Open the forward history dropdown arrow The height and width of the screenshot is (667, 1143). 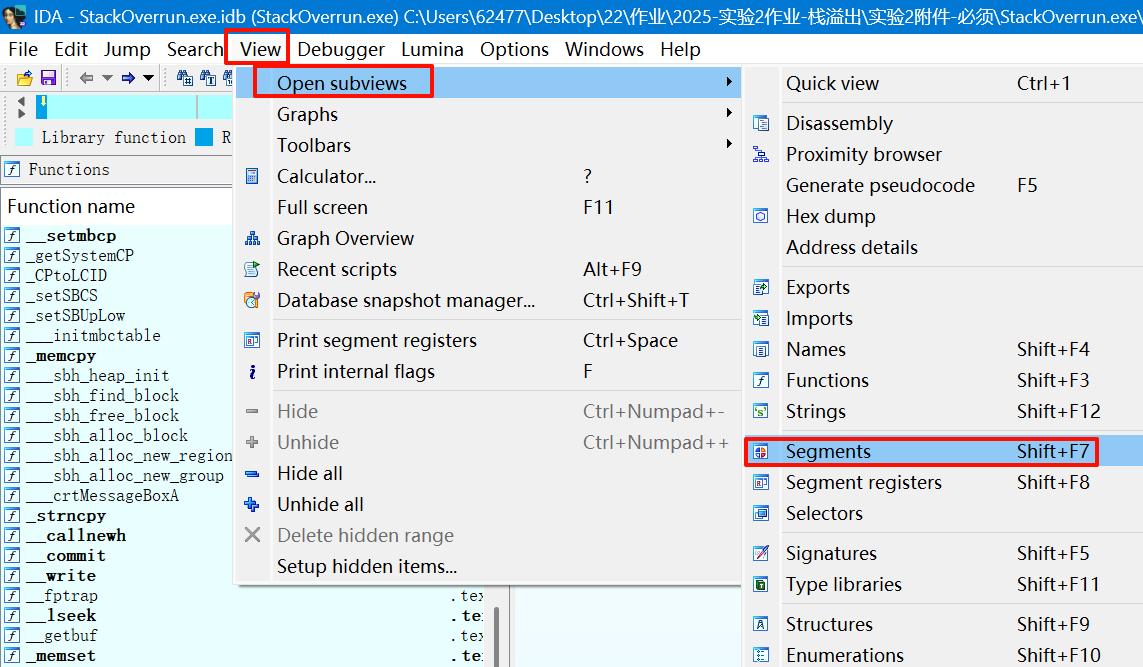click(149, 78)
